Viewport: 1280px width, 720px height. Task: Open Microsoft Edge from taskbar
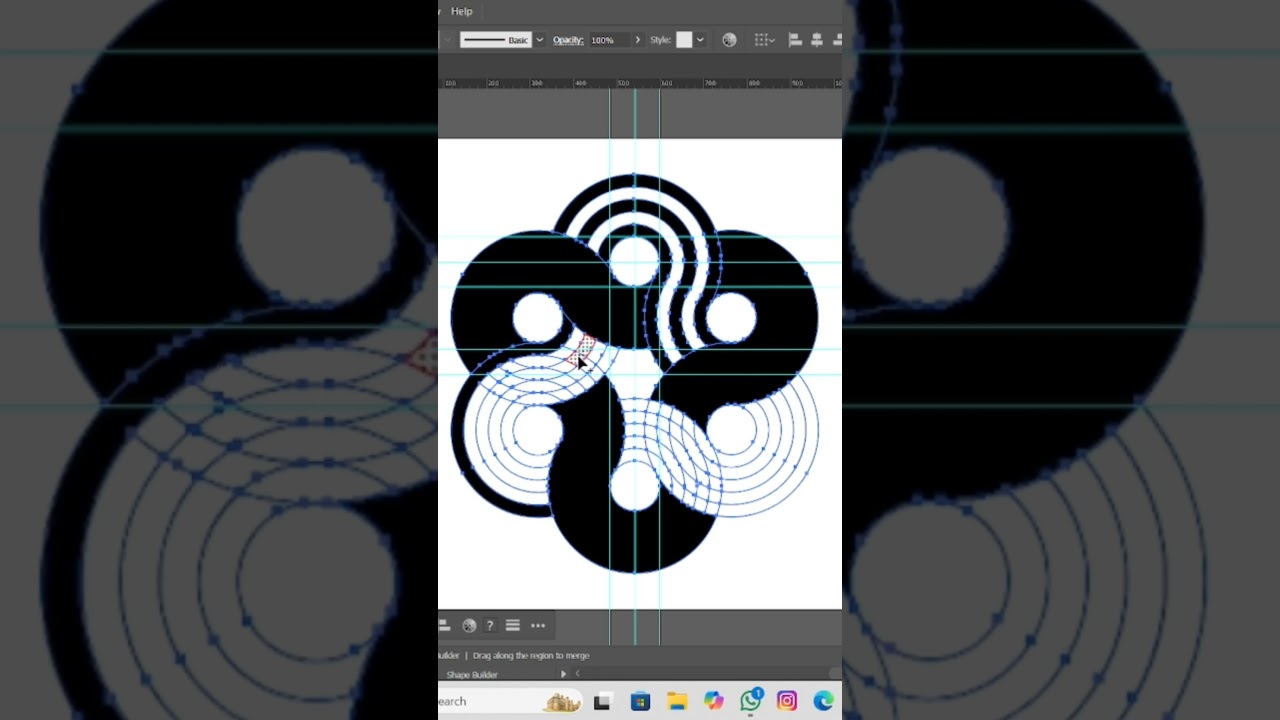[823, 702]
